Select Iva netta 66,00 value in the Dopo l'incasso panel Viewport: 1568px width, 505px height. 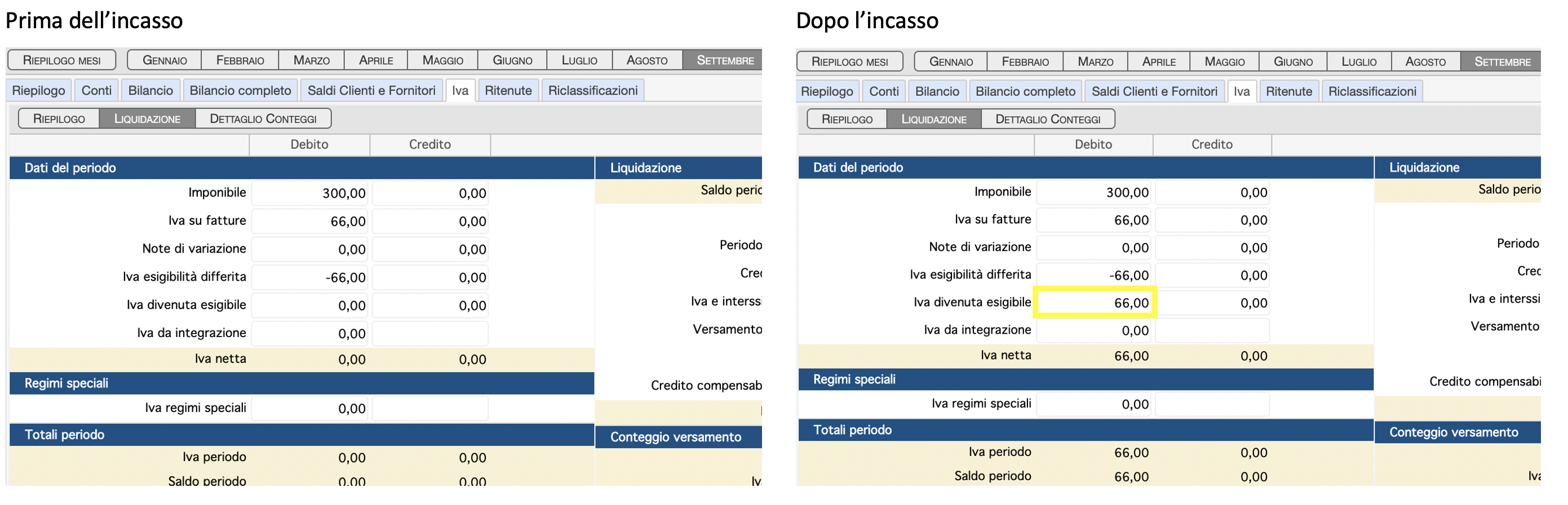pyautogui.click(x=1131, y=357)
